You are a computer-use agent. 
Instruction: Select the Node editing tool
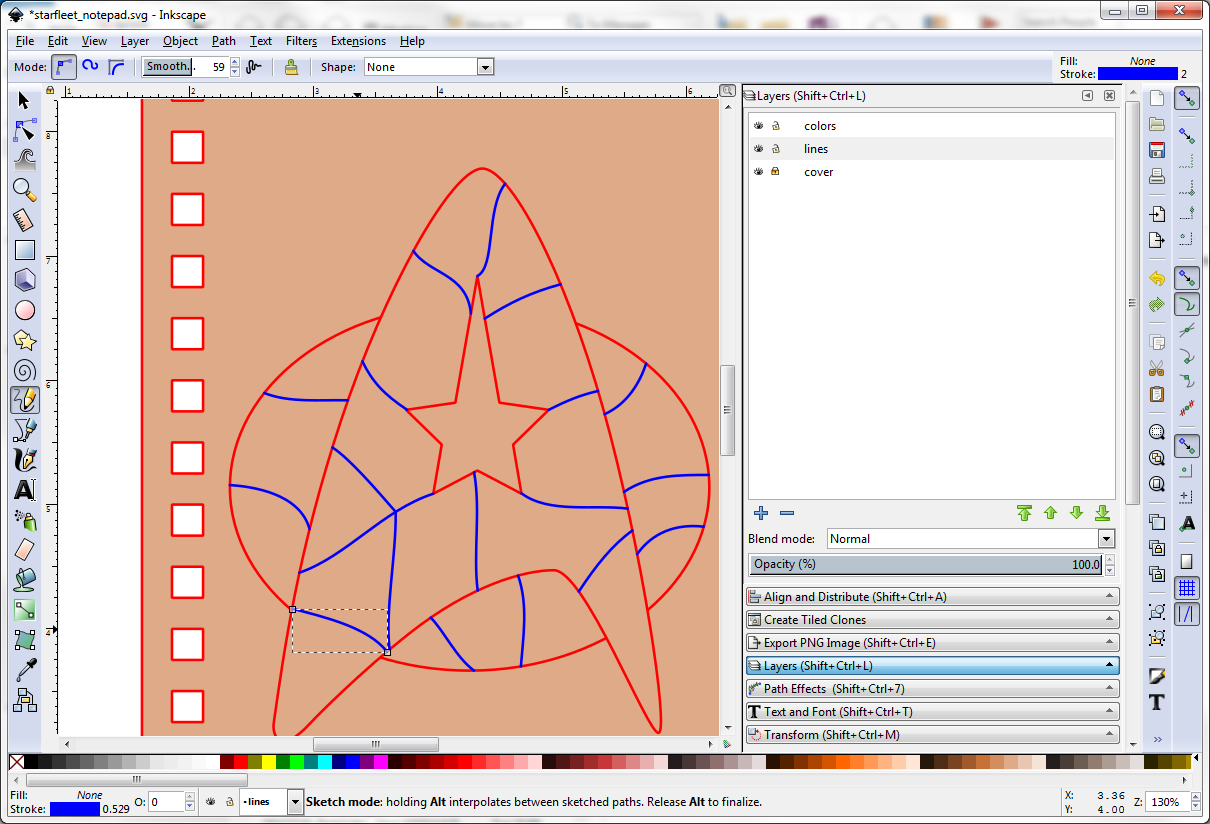point(24,130)
